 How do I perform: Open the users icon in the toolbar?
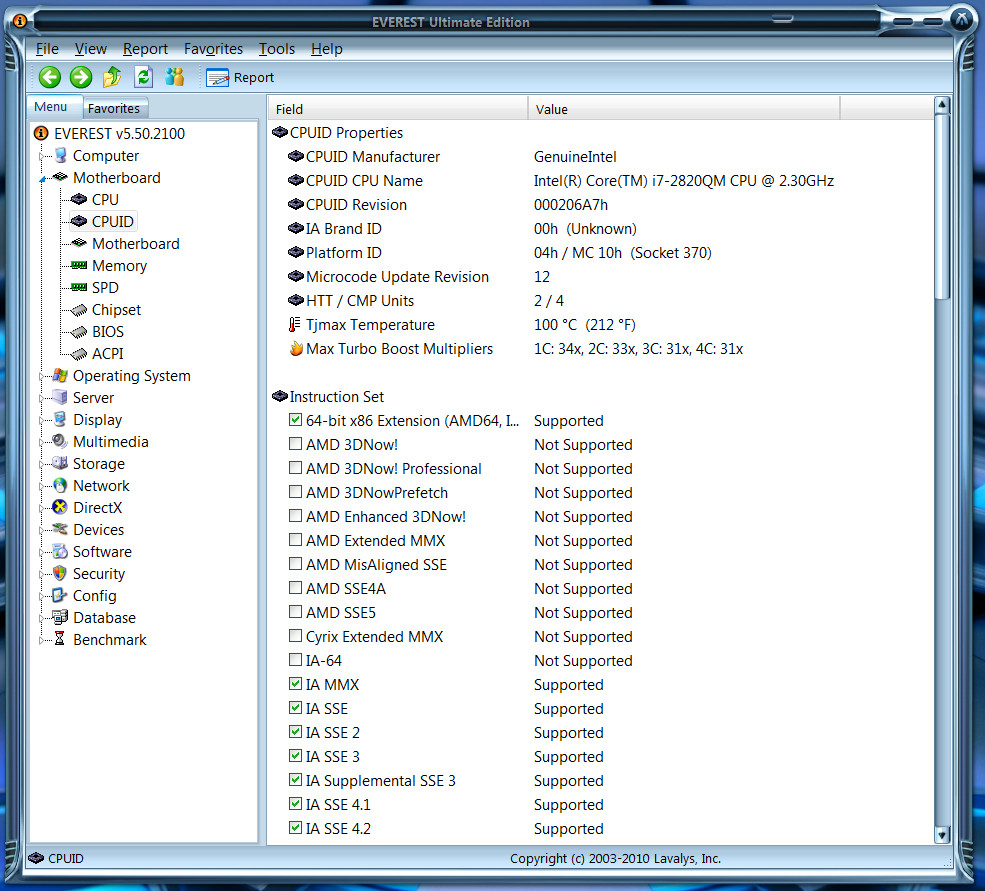click(x=175, y=77)
